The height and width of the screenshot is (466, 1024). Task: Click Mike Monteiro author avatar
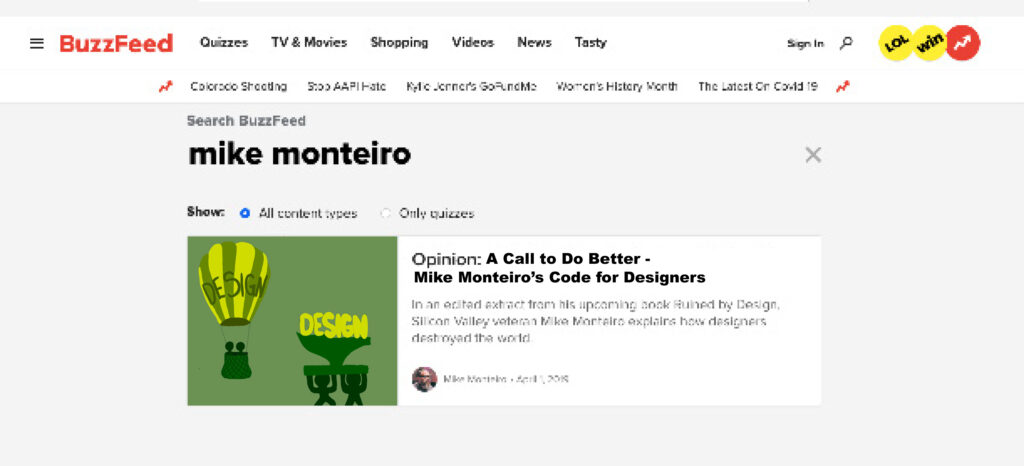click(424, 379)
